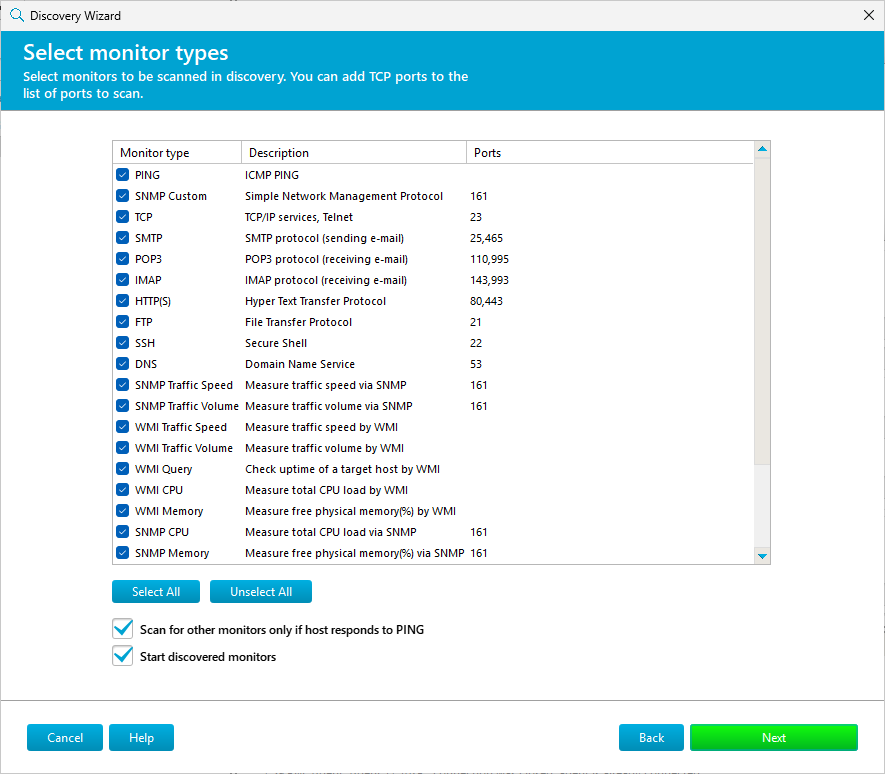Toggle the POP3 monitor checkbox
Screen dimensions: 885x774
point(122,259)
